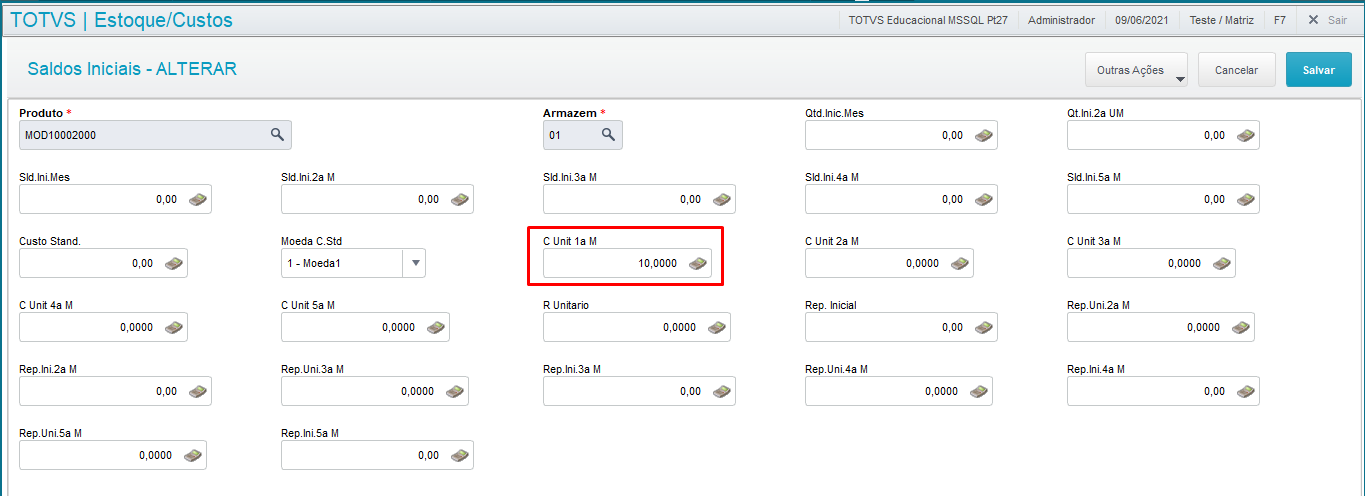Focus the Custo Stand. value field
1365x496 pixels.
103,263
